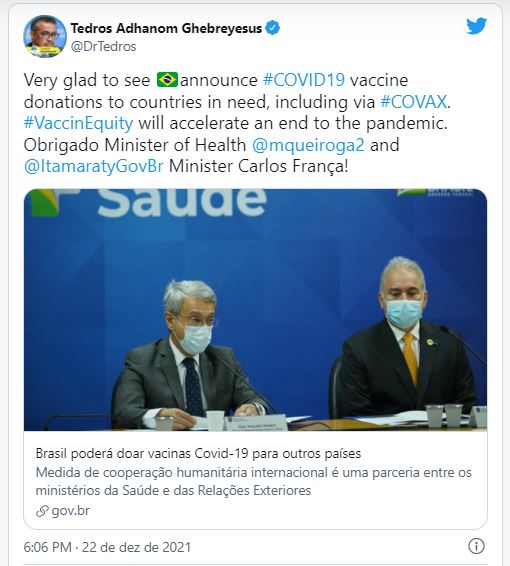Open the #COVID19 hashtag

[x=304, y=80]
